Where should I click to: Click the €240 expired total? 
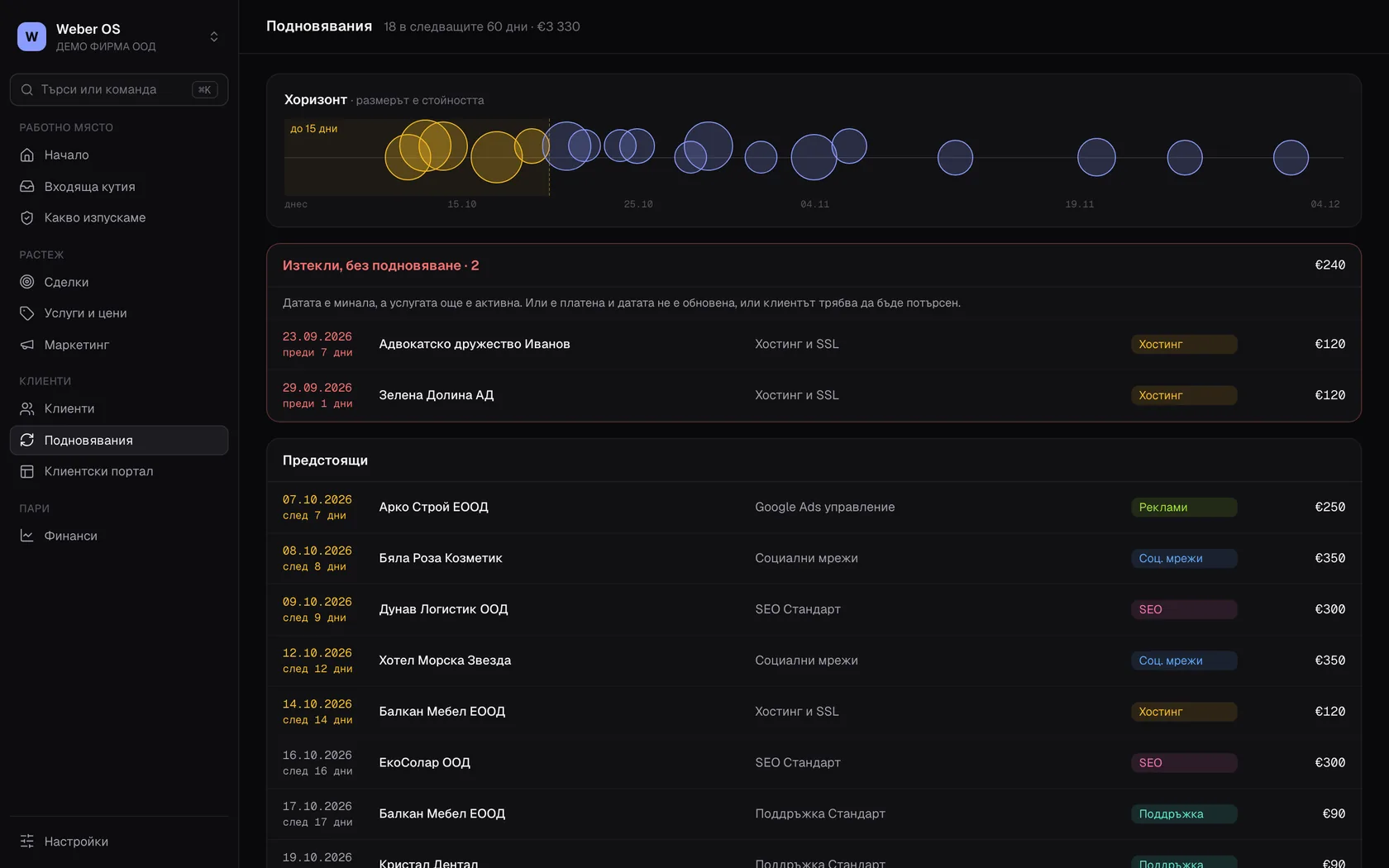1329,265
